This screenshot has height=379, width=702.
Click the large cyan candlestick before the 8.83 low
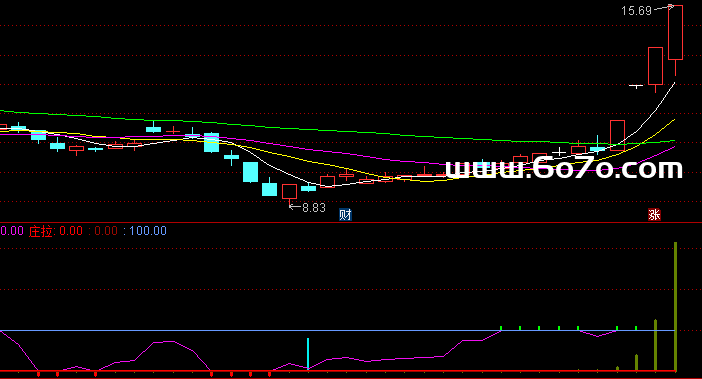[x=250, y=172]
